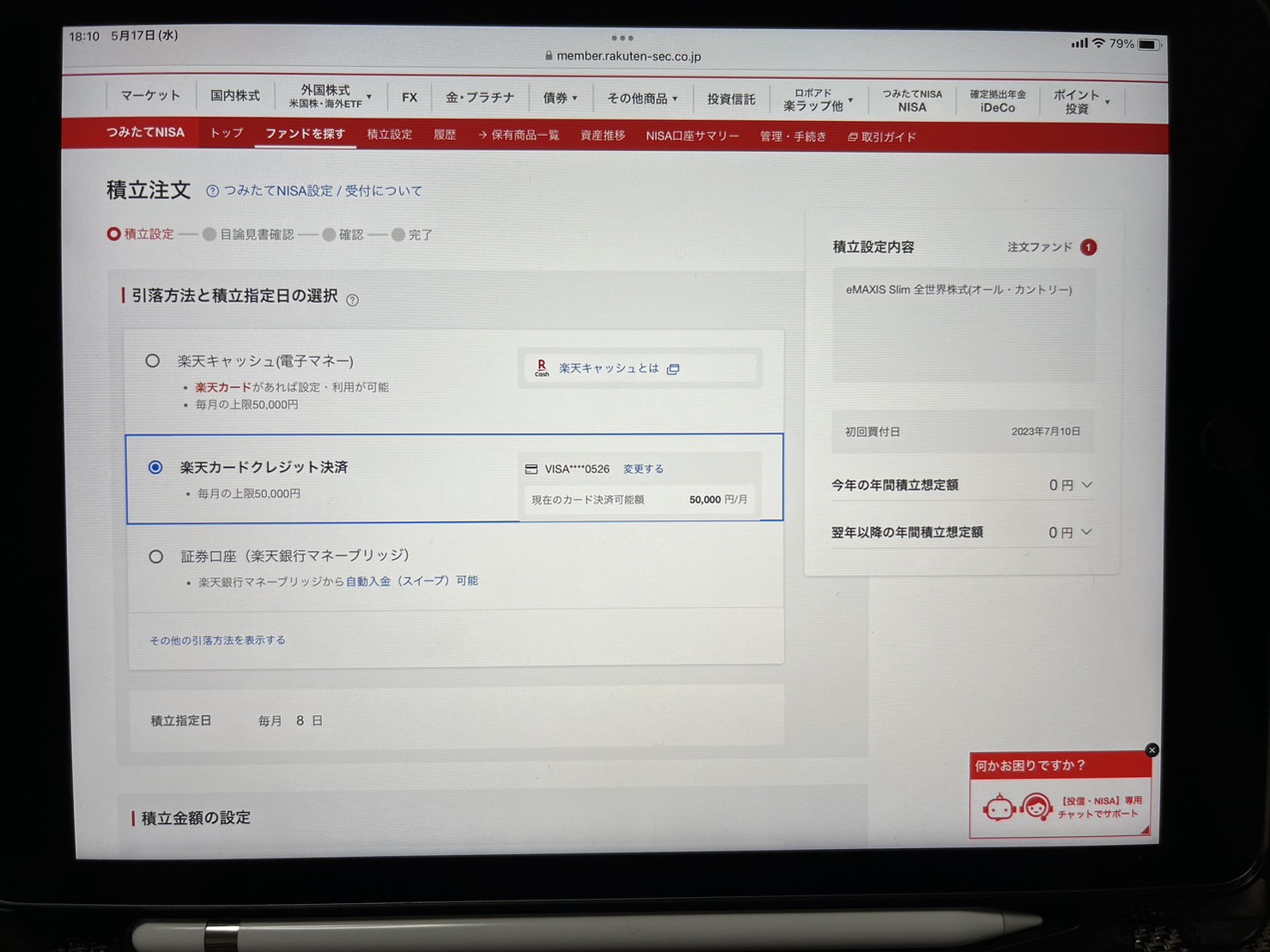The height and width of the screenshot is (952, 1270).
Task: Click 初回買付日 2023年7月10日 row
Action: [963, 432]
